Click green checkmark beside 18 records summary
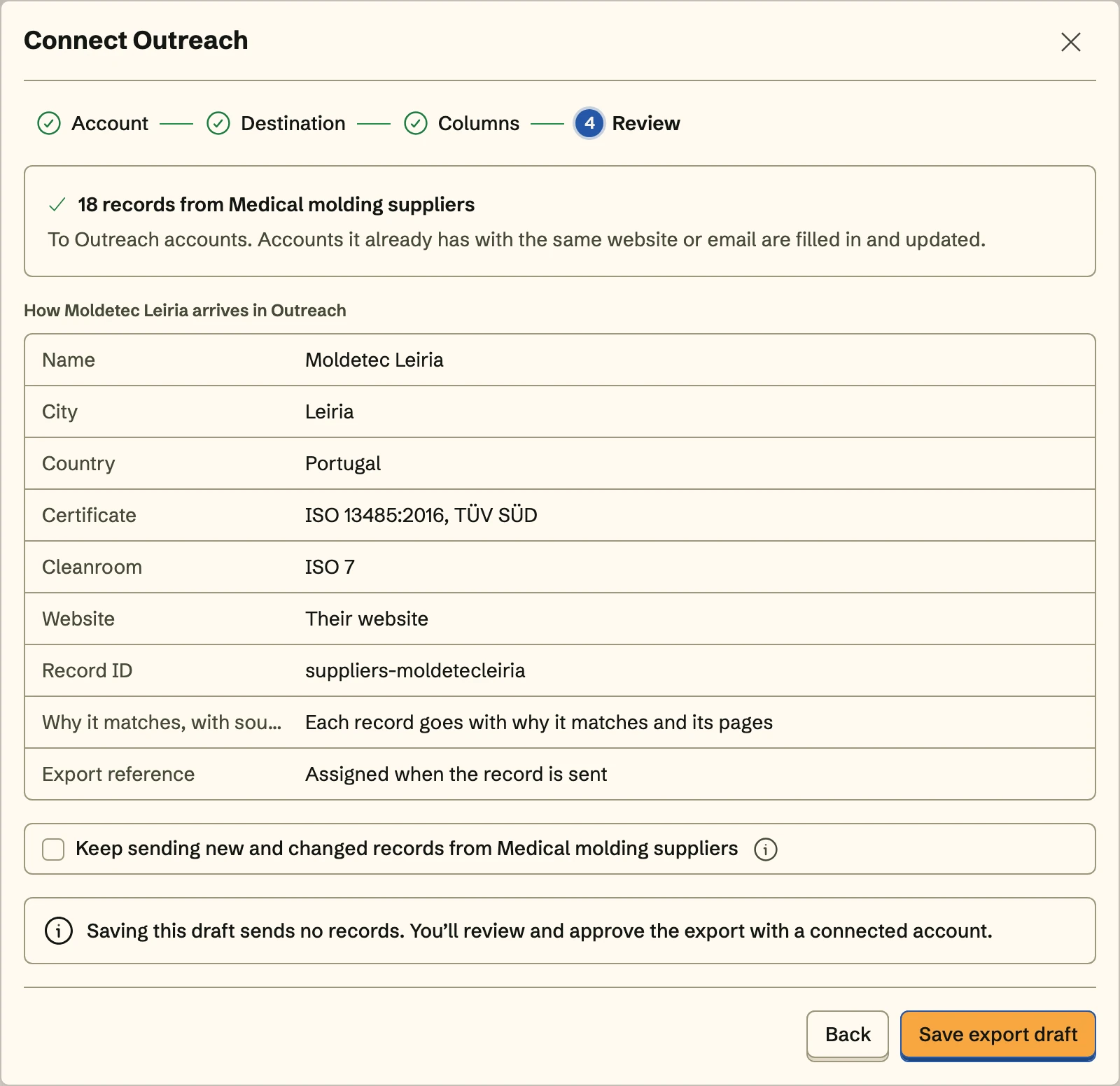1120x1086 pixels. pyautogui.click(x=57, y=204)
